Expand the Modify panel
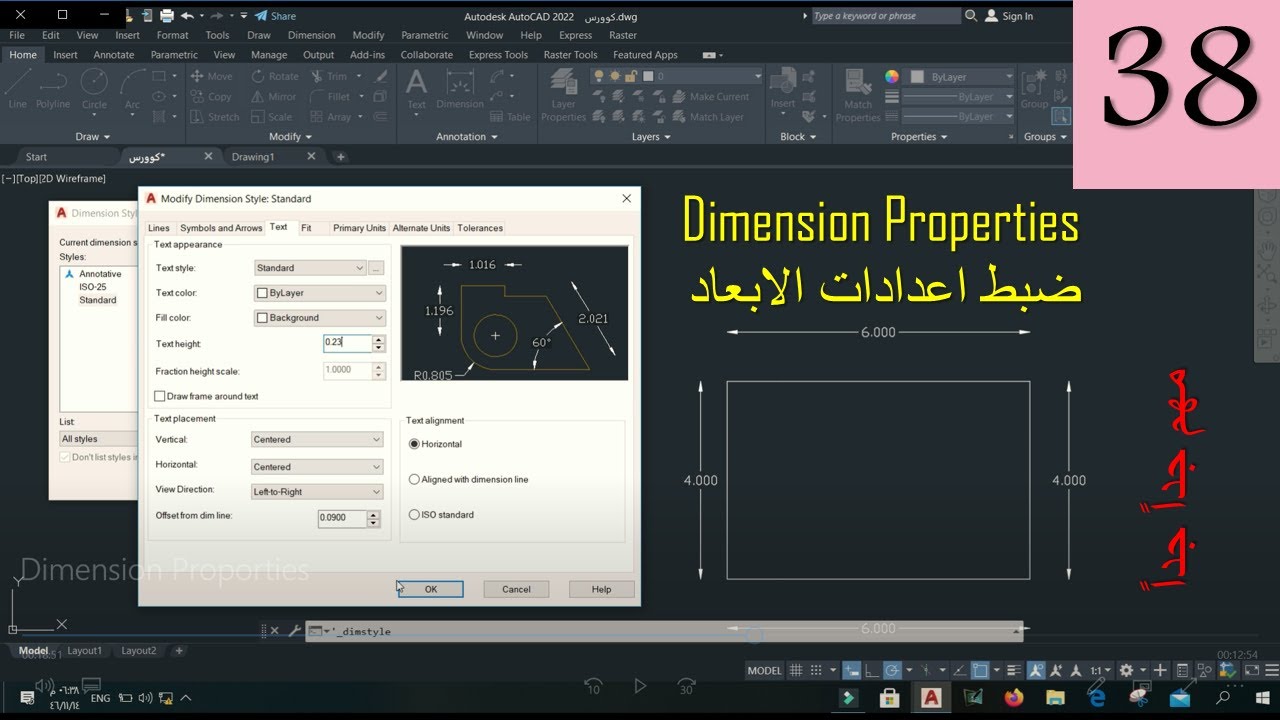Image resolution: width=1280 pixels, height=720 pixels. click(x=290, y=137)
